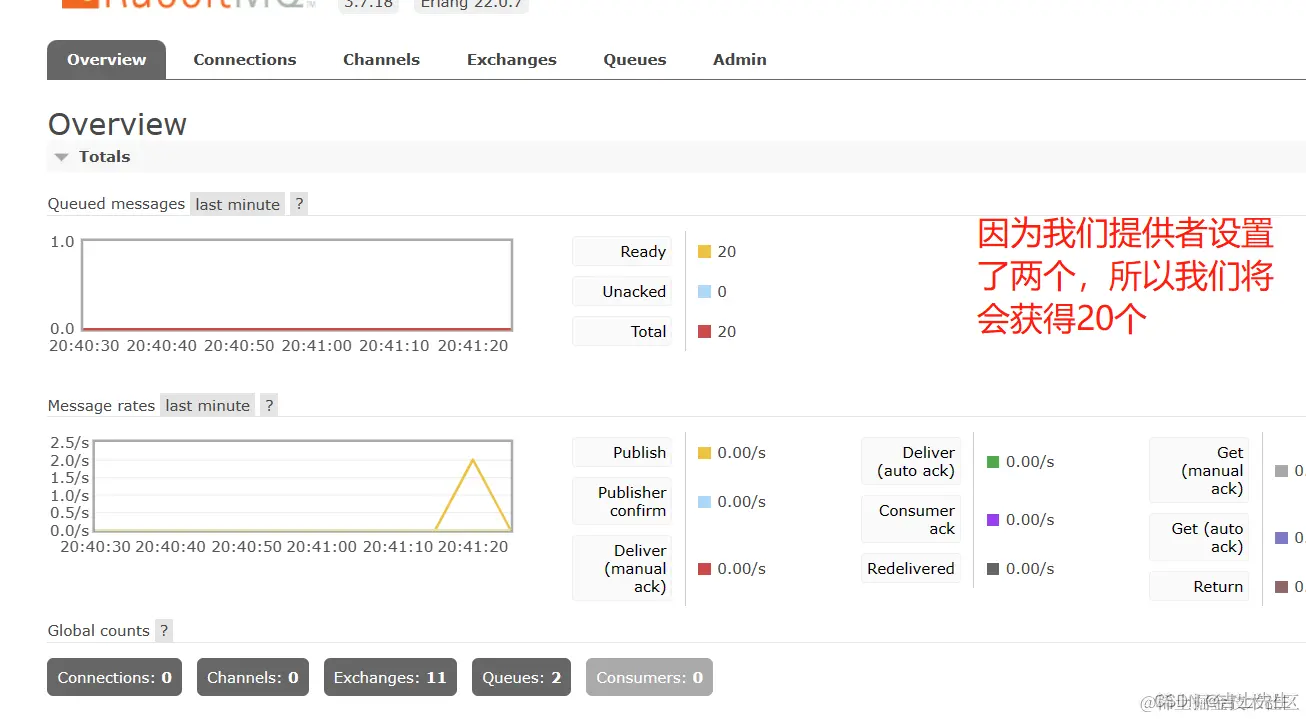Click the purple Consumer ack swatch
The image size is (1306, 719).
(x=993, y=520)
